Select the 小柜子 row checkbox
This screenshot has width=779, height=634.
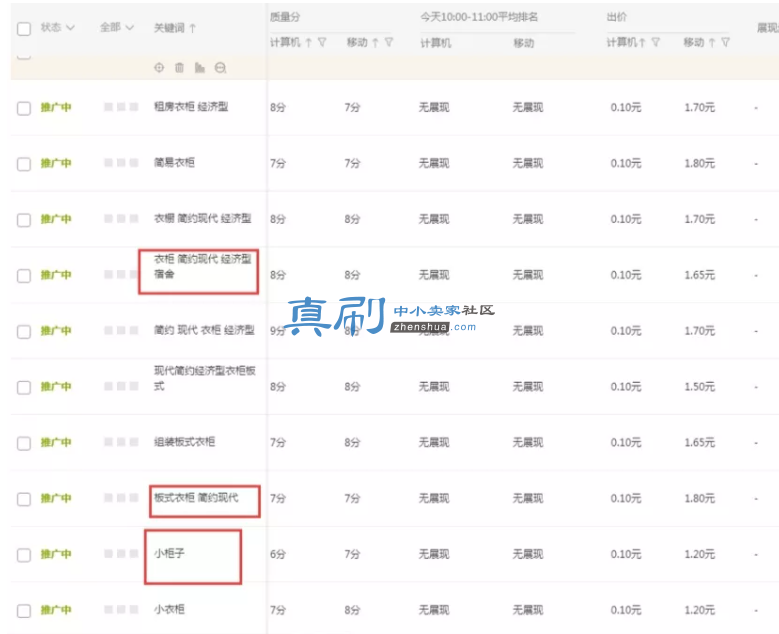(24, 555)
